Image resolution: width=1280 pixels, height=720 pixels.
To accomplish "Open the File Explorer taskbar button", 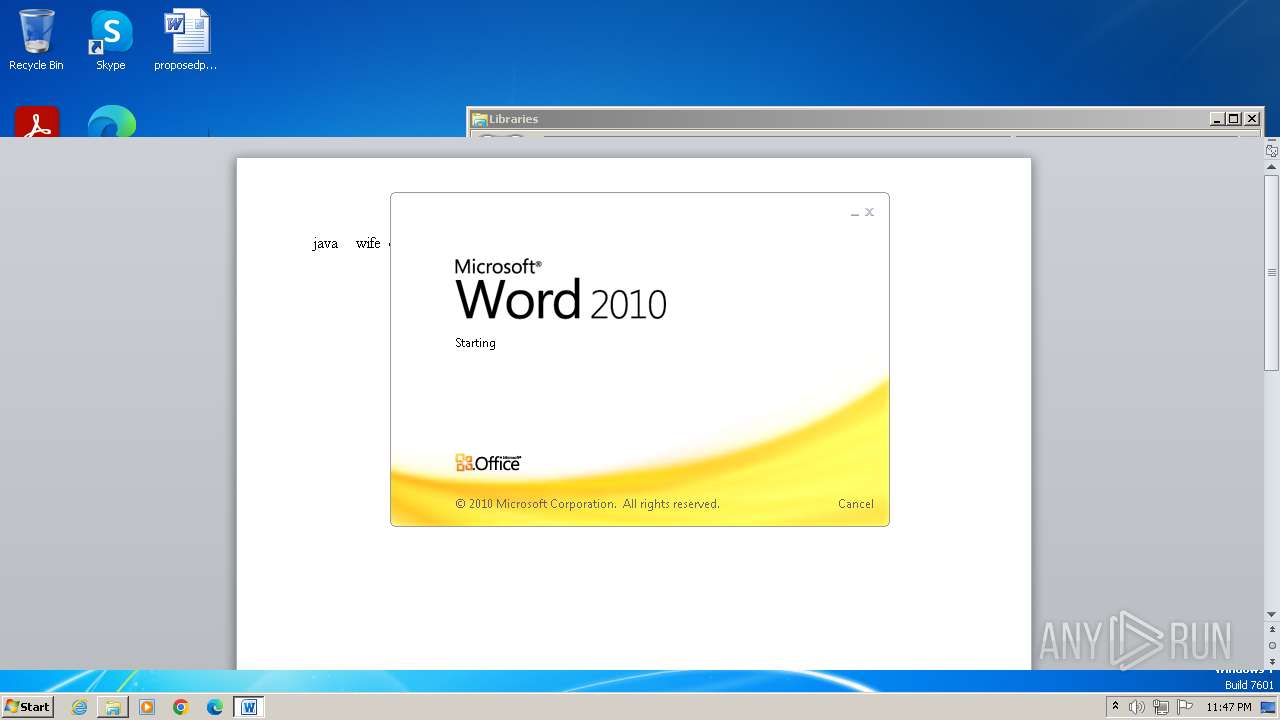I will 113,707.
